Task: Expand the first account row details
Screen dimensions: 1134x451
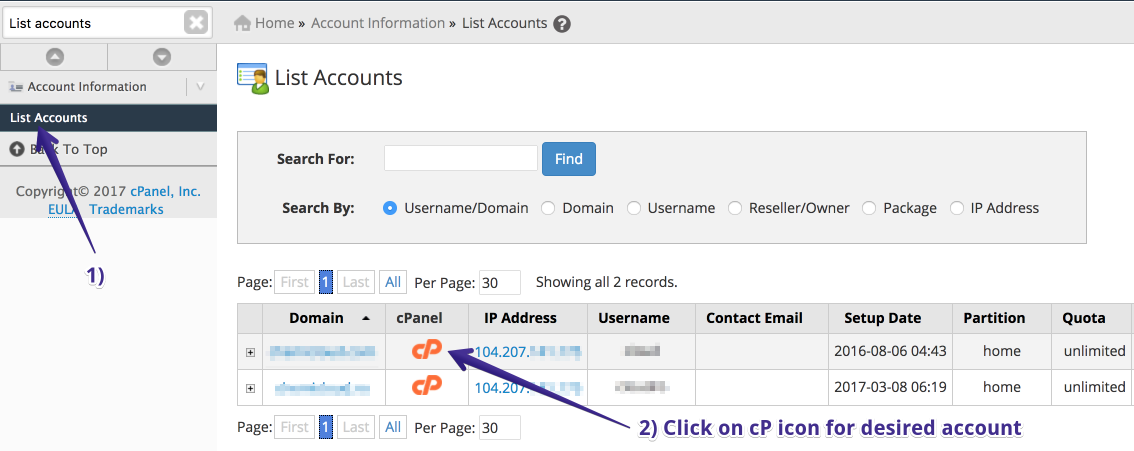Action: (x=250, y=352)
